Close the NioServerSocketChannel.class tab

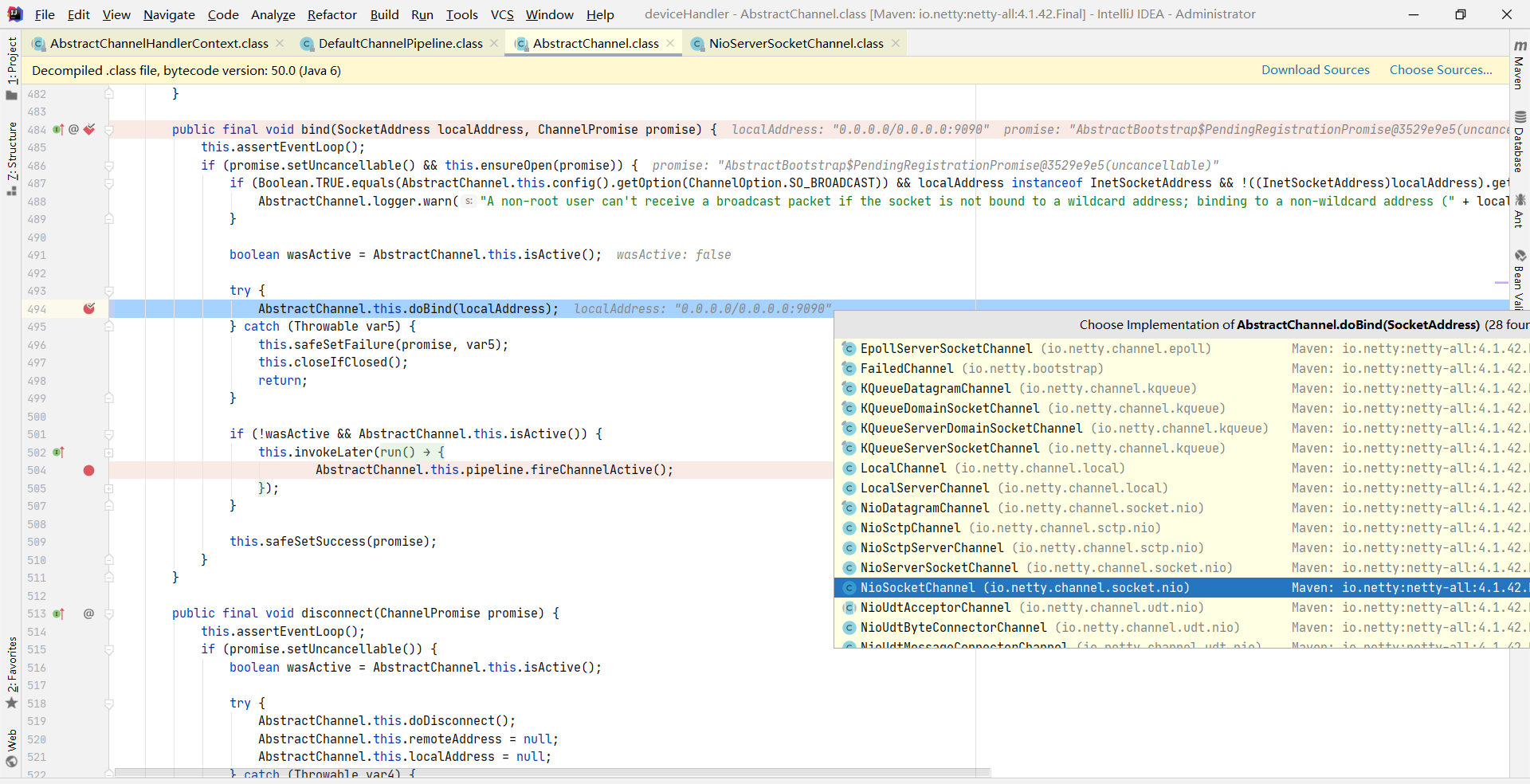(896, 43)
